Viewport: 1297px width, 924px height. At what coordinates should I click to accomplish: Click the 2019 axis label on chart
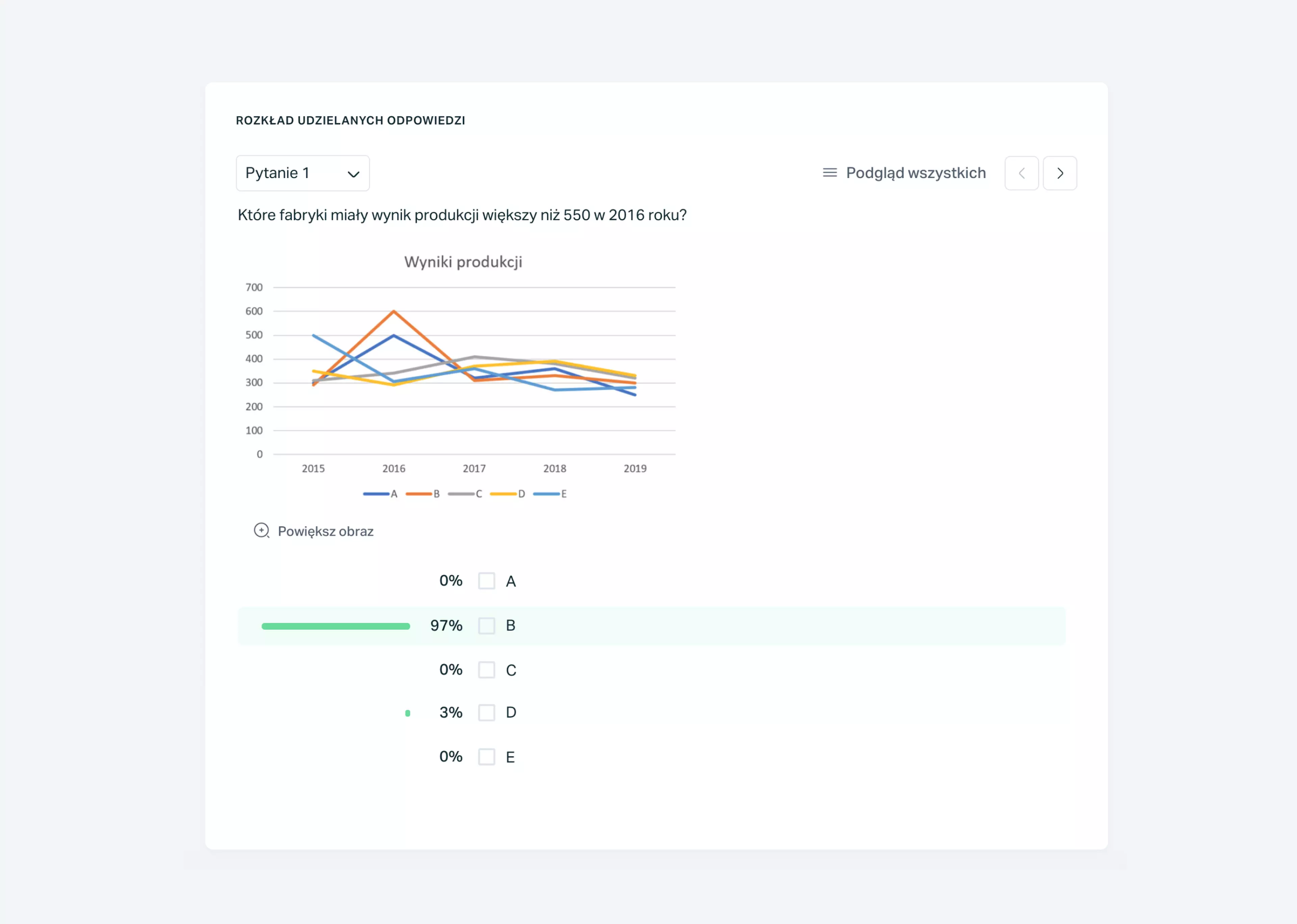point(635,468)
